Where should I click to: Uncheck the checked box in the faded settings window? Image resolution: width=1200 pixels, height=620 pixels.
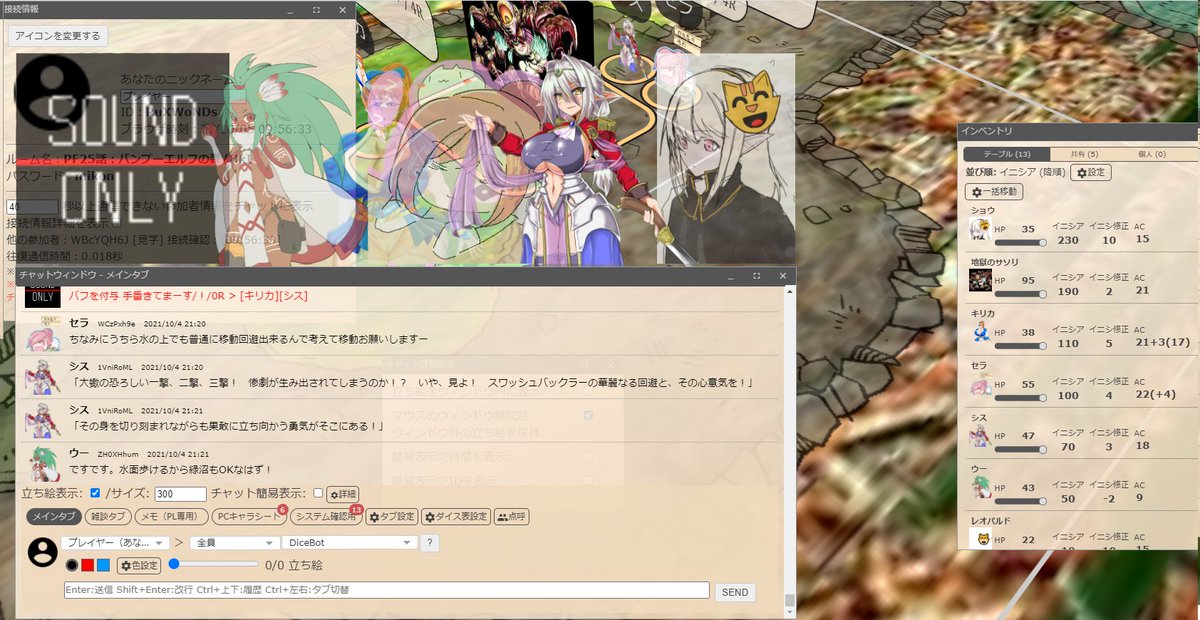point(587,413)
